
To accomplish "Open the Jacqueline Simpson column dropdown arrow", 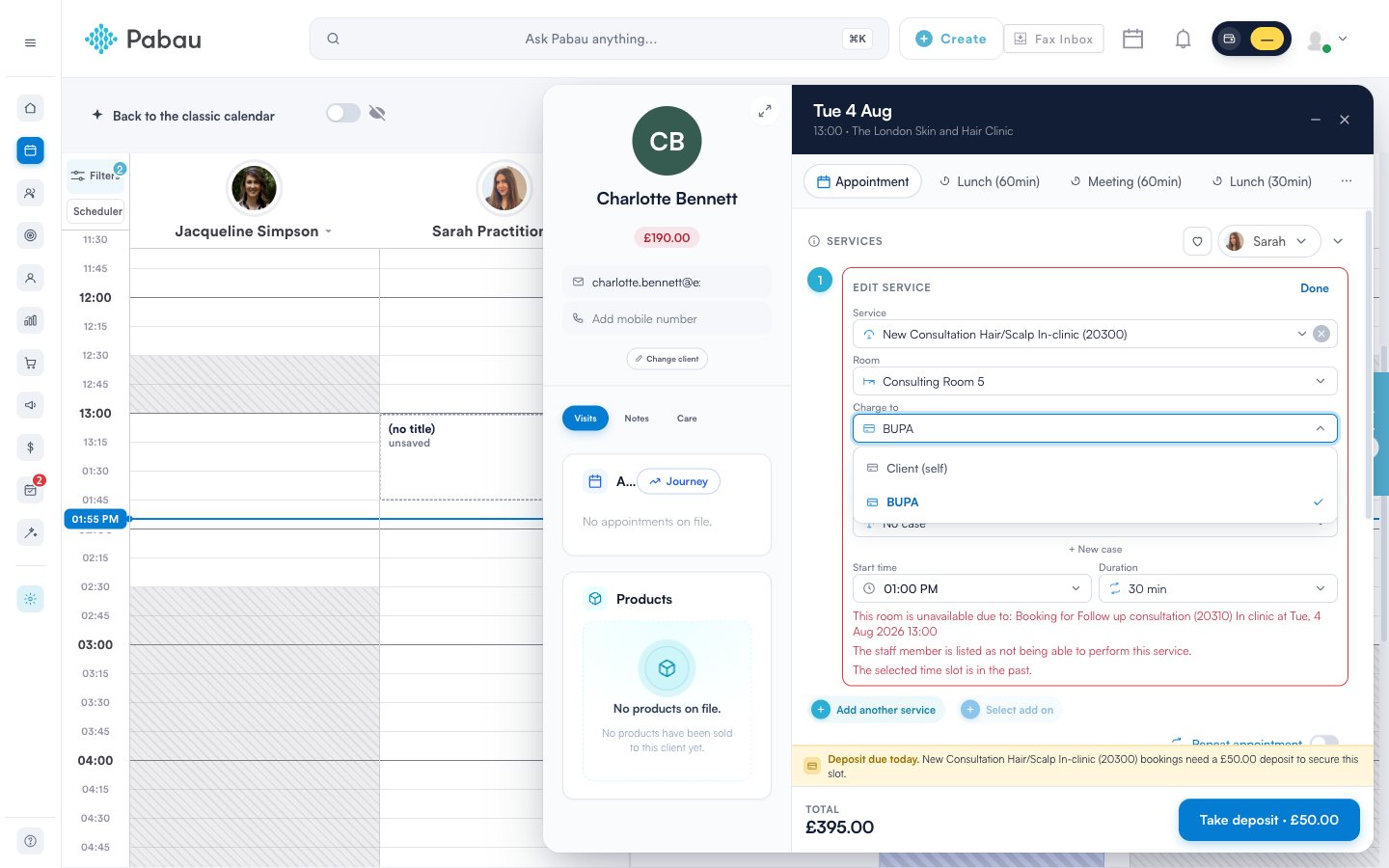I will pyautogui.click(x=329, y=231).
